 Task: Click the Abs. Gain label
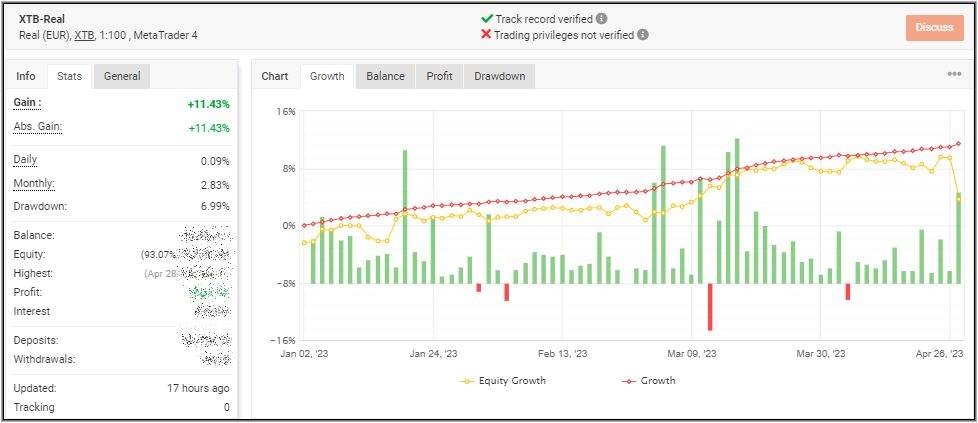(35, 127)
